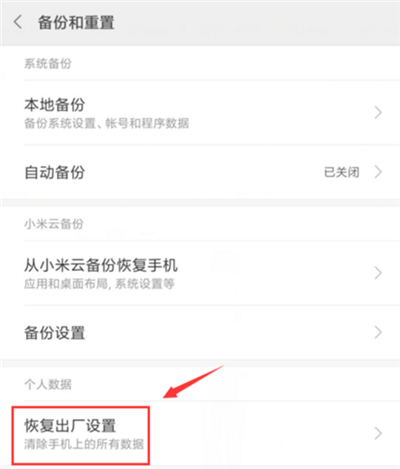Click the chevron in 恢复出厂设置 row
The width and height of the screenshot is (400, 469).
(x=378, y=433)
